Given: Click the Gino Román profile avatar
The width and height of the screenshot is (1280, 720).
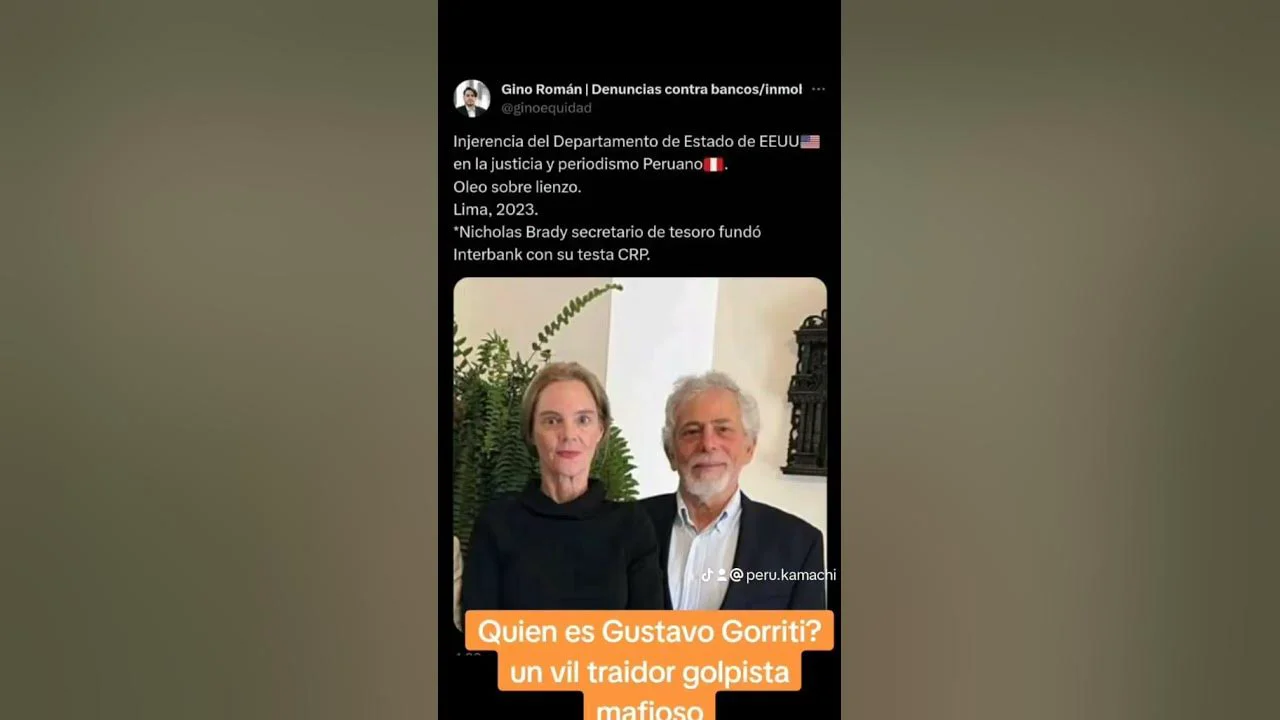Looking at the screenshot, I should coord(472,98).
